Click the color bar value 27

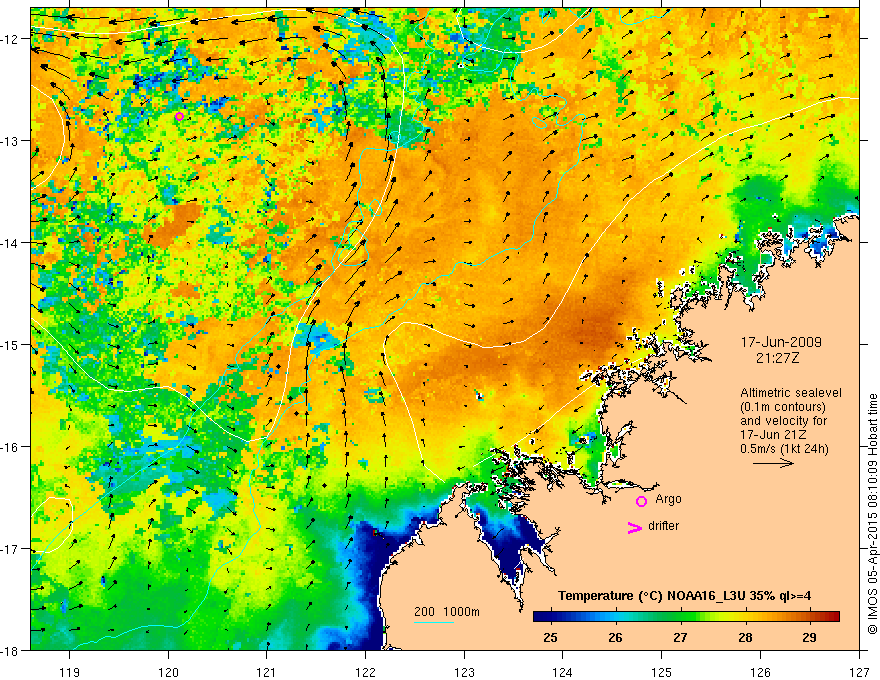[x=680, y=638]
